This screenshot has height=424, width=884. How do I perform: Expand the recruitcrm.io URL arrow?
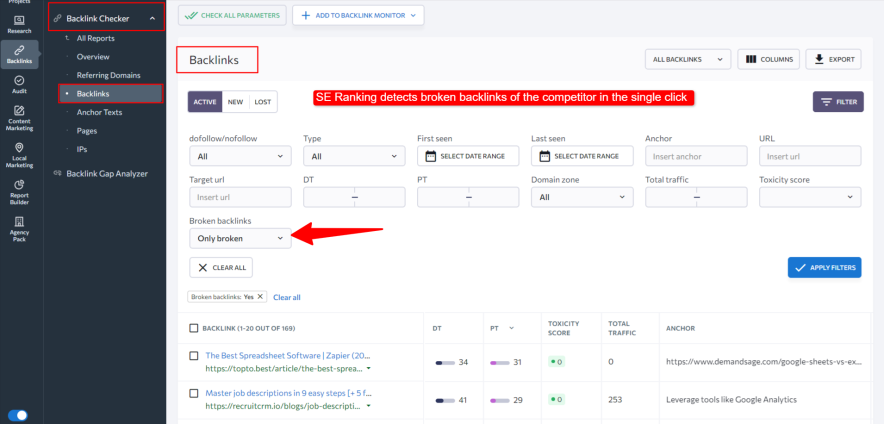[368, 406]
